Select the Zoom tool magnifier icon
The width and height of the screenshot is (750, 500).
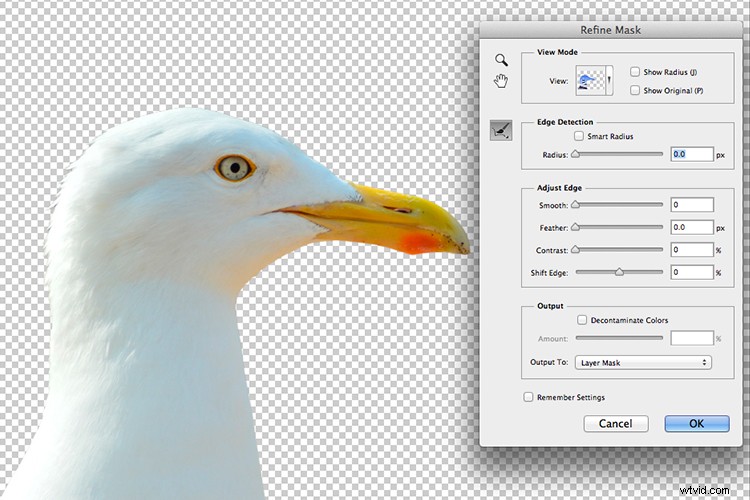[x=501, y=60]
